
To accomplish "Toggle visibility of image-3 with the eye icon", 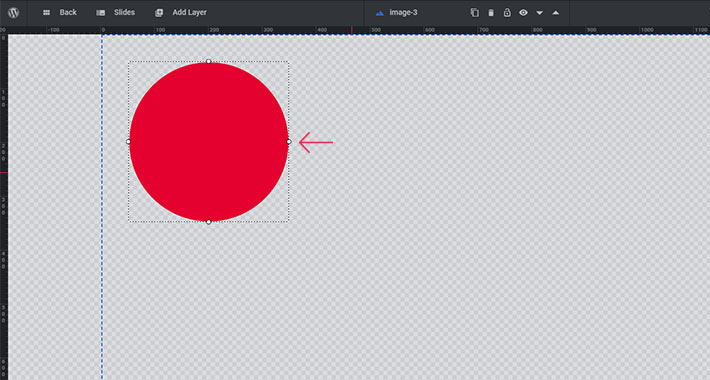I will tap(523, 13).
